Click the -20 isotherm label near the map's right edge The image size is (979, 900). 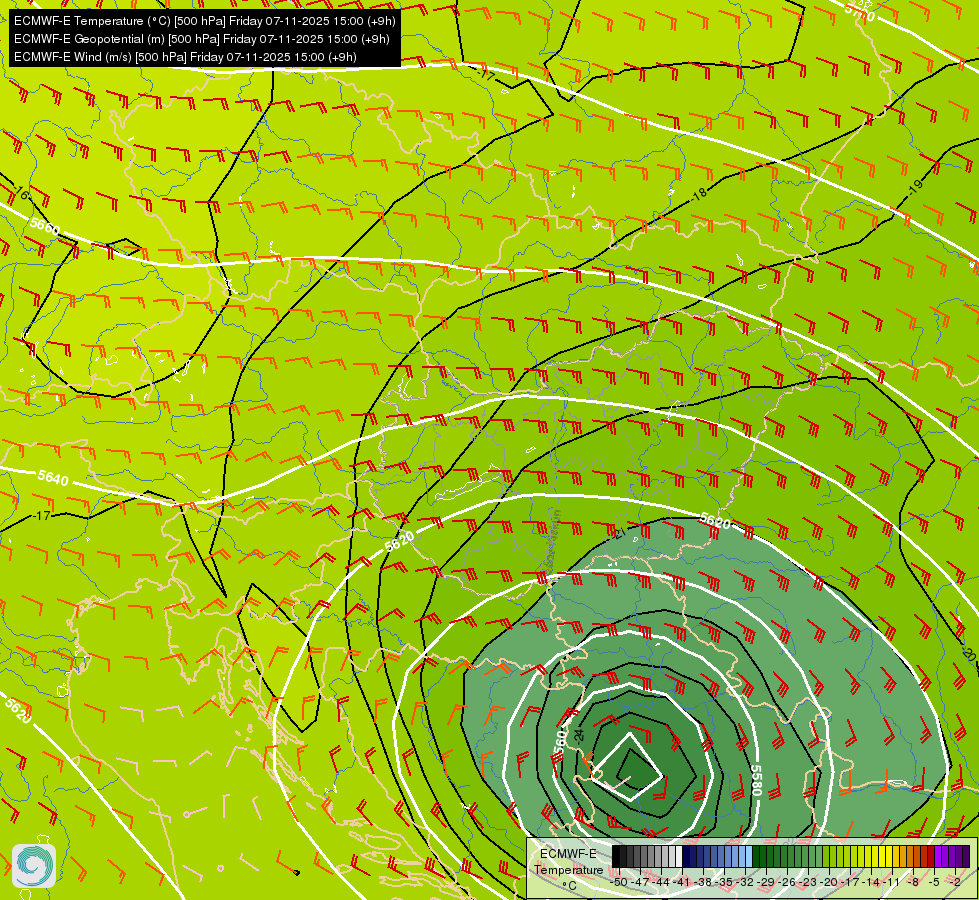coord(970,655)
